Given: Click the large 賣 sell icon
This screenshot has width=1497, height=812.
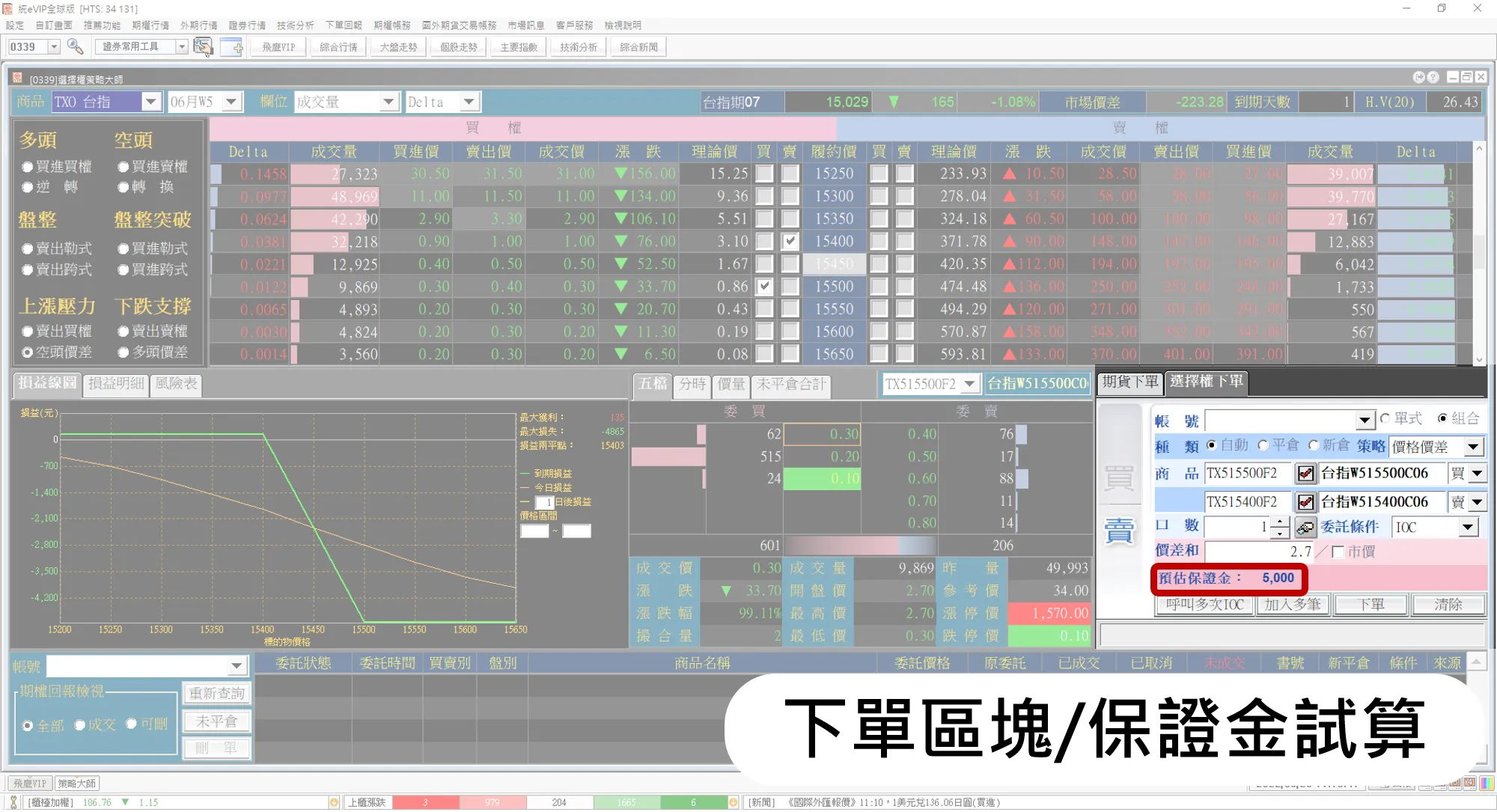Looking at the screenshot, I should click(1119, 531).
